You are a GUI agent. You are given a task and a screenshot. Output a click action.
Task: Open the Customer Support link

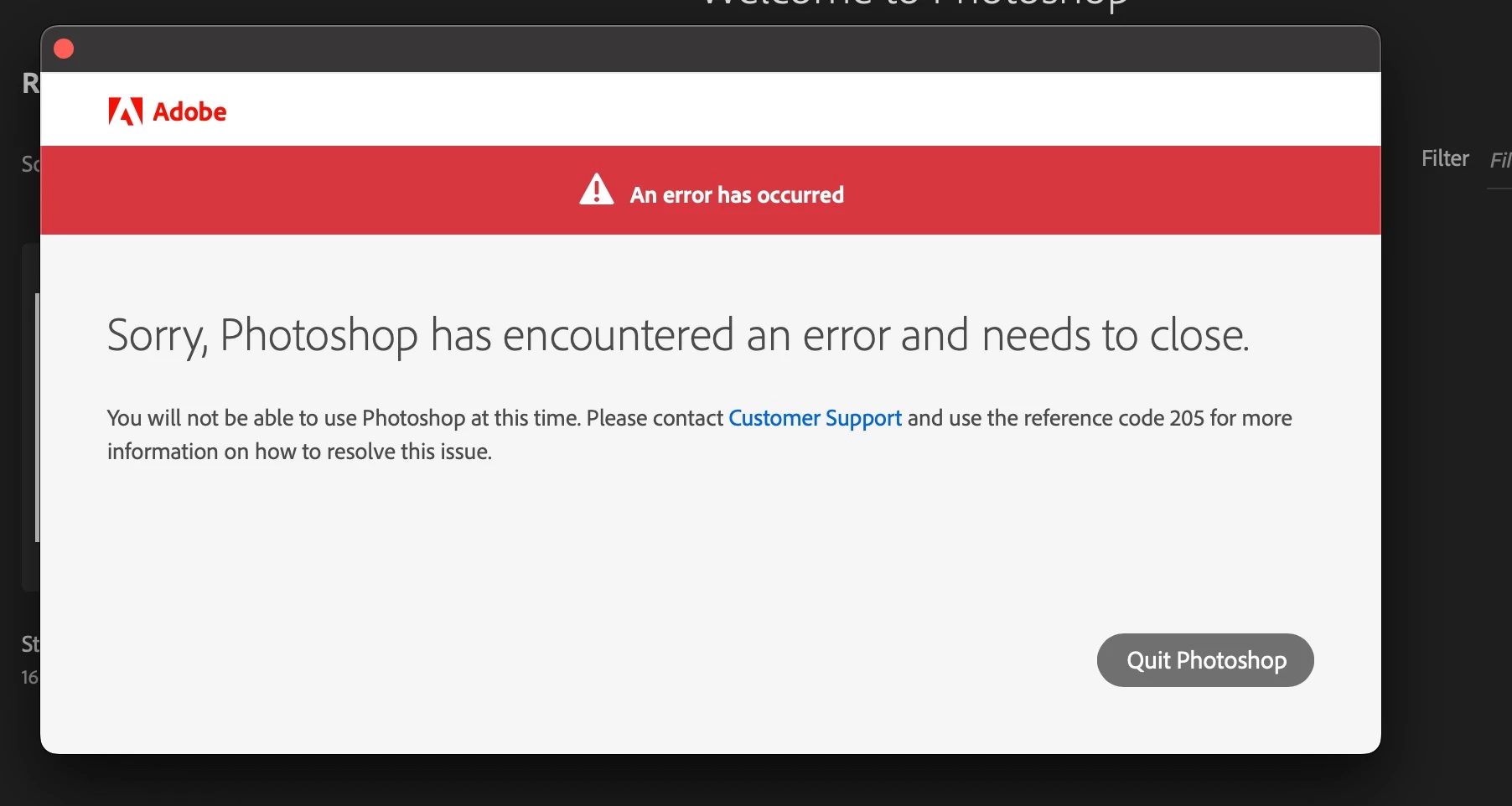(815, 418)
